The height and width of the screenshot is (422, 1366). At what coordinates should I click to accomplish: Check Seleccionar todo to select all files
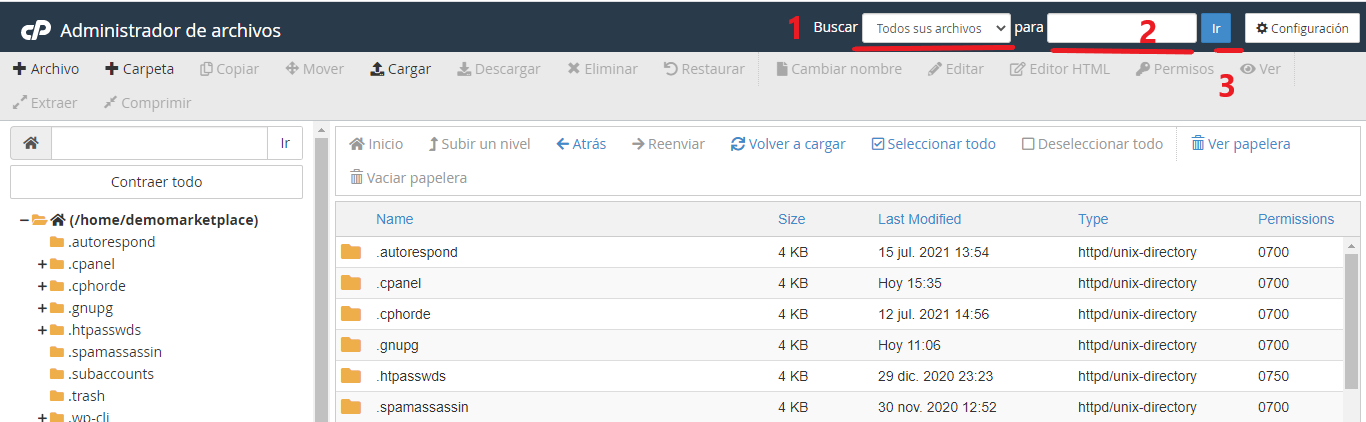(878, 144)
